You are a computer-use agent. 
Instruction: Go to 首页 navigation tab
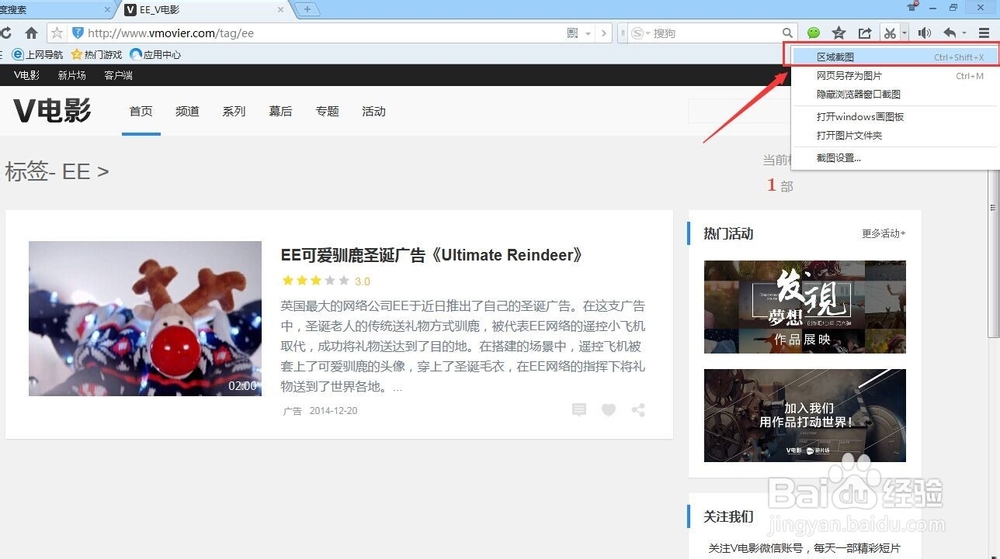click(x=141, y=112)
